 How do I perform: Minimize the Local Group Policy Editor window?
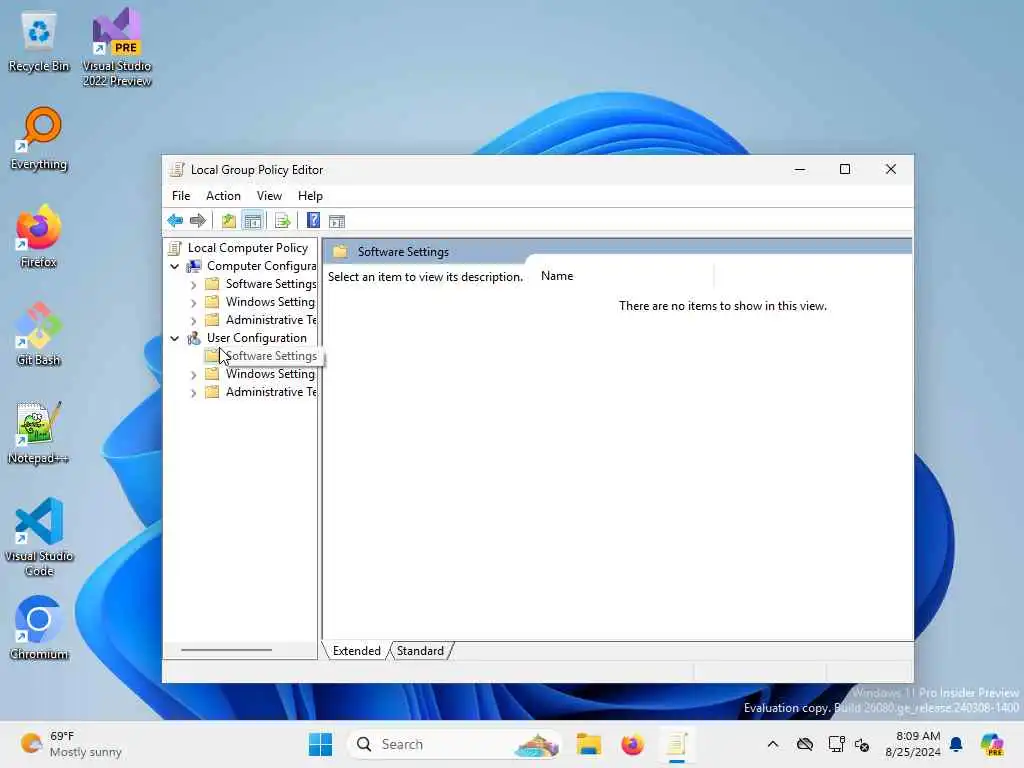coord(799,170)
